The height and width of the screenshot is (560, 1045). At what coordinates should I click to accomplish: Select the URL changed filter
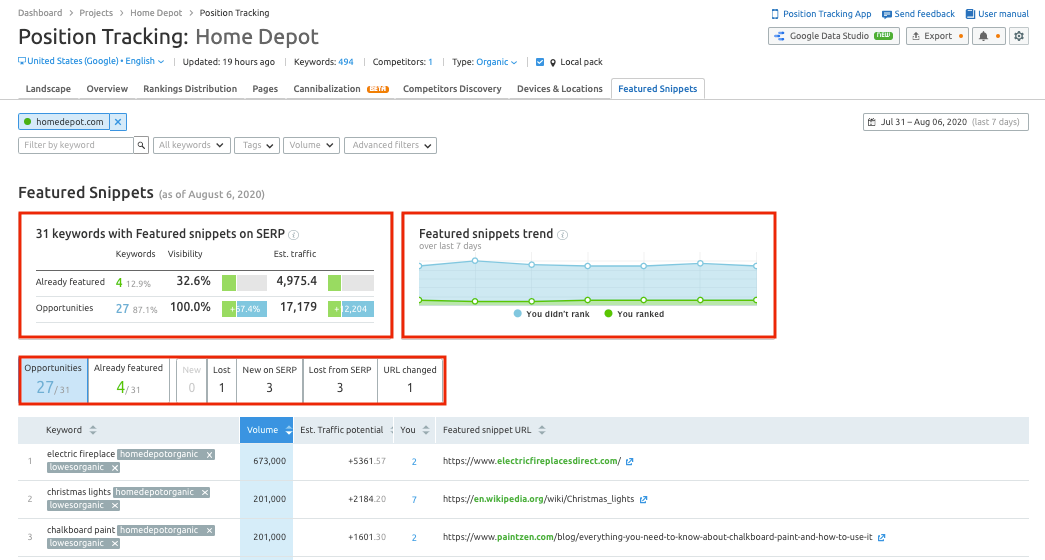[410, 380]
